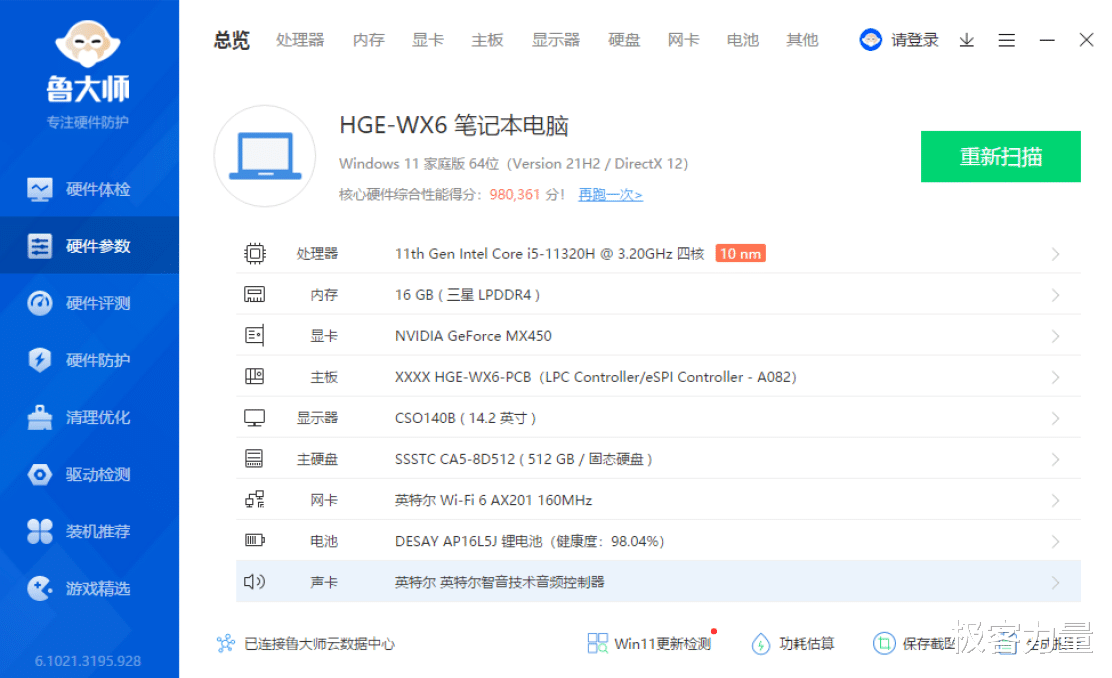Image resolution: width=1112 pixels, height=678 pixels.
Task: Click the Win11更新检测 icon
Action: [x=597, y=643]
